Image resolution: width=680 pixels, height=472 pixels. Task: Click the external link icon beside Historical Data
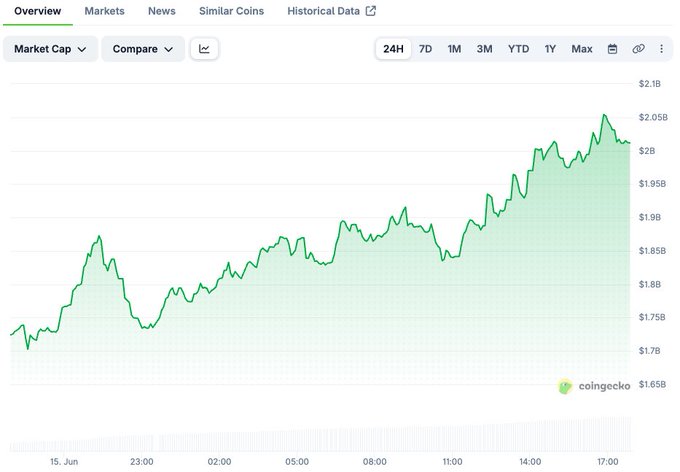tap(371, 11)
